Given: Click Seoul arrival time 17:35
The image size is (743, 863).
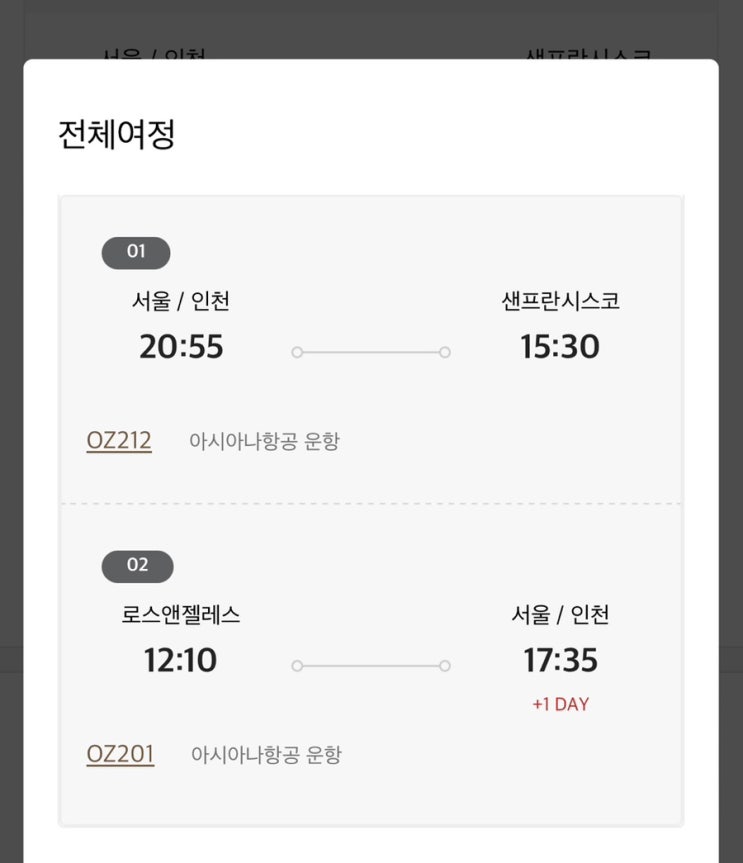Looking at the screenshot, I should 560,660.
